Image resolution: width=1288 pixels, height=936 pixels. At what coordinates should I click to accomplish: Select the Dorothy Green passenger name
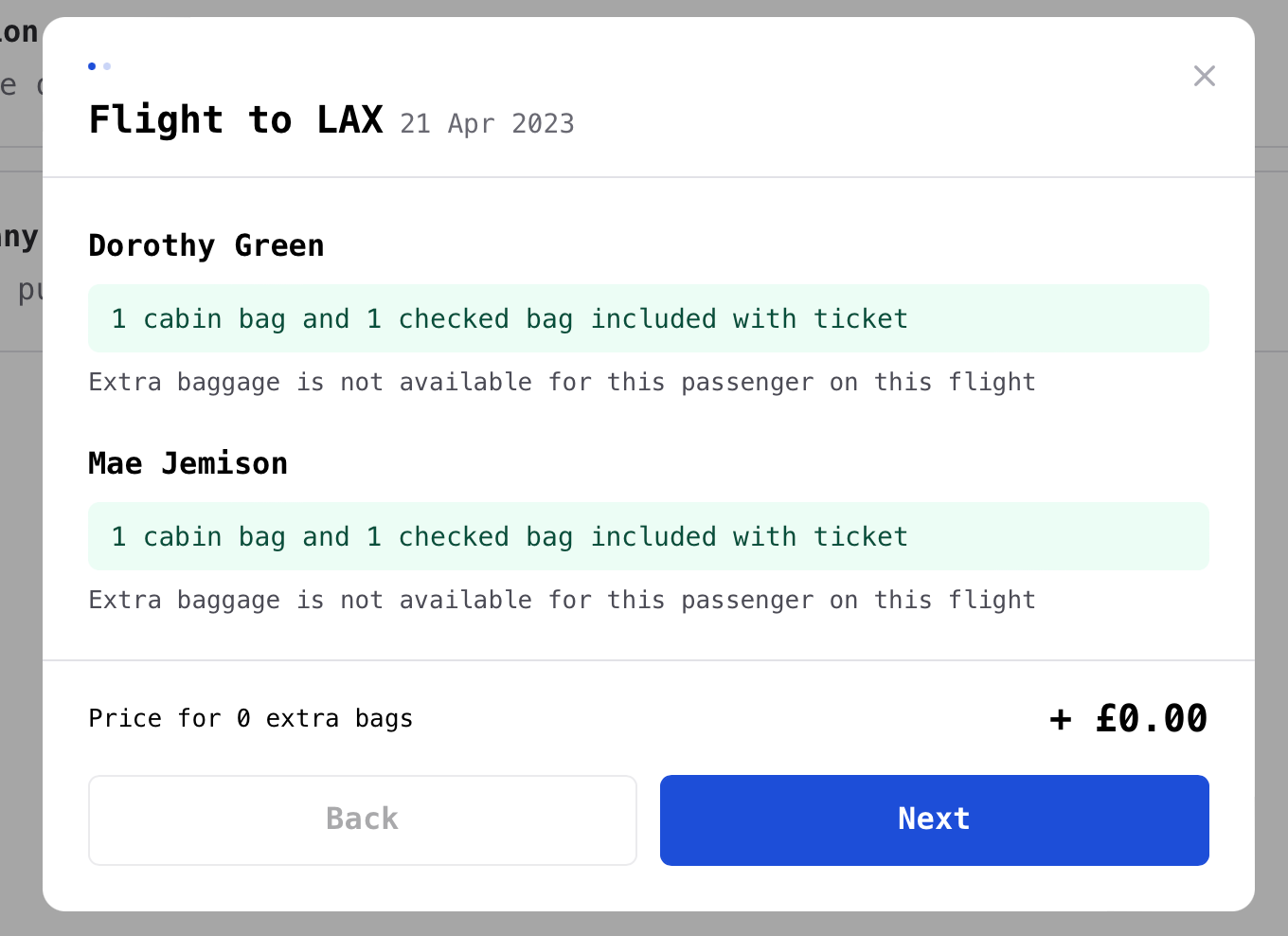(206, 245)
